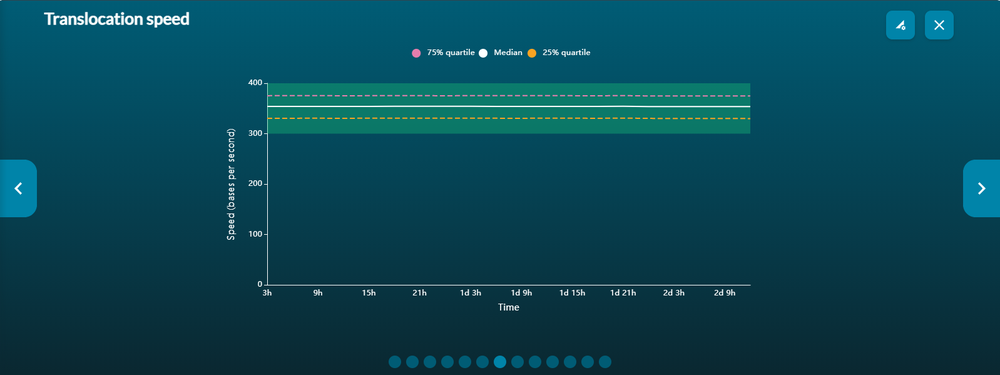
Task: Toggle the Median legend entry
Action: pyautogui.click(x=501, y=53)
